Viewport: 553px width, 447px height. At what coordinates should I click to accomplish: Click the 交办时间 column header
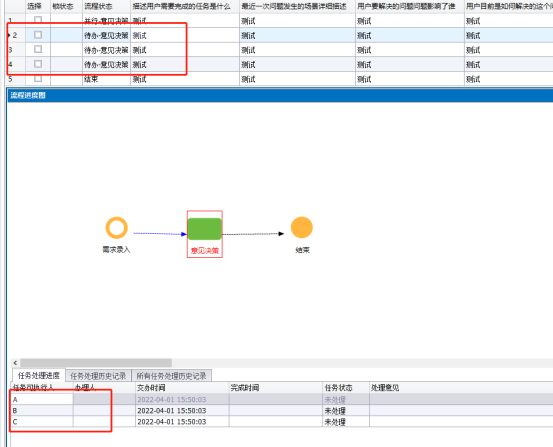182,388
